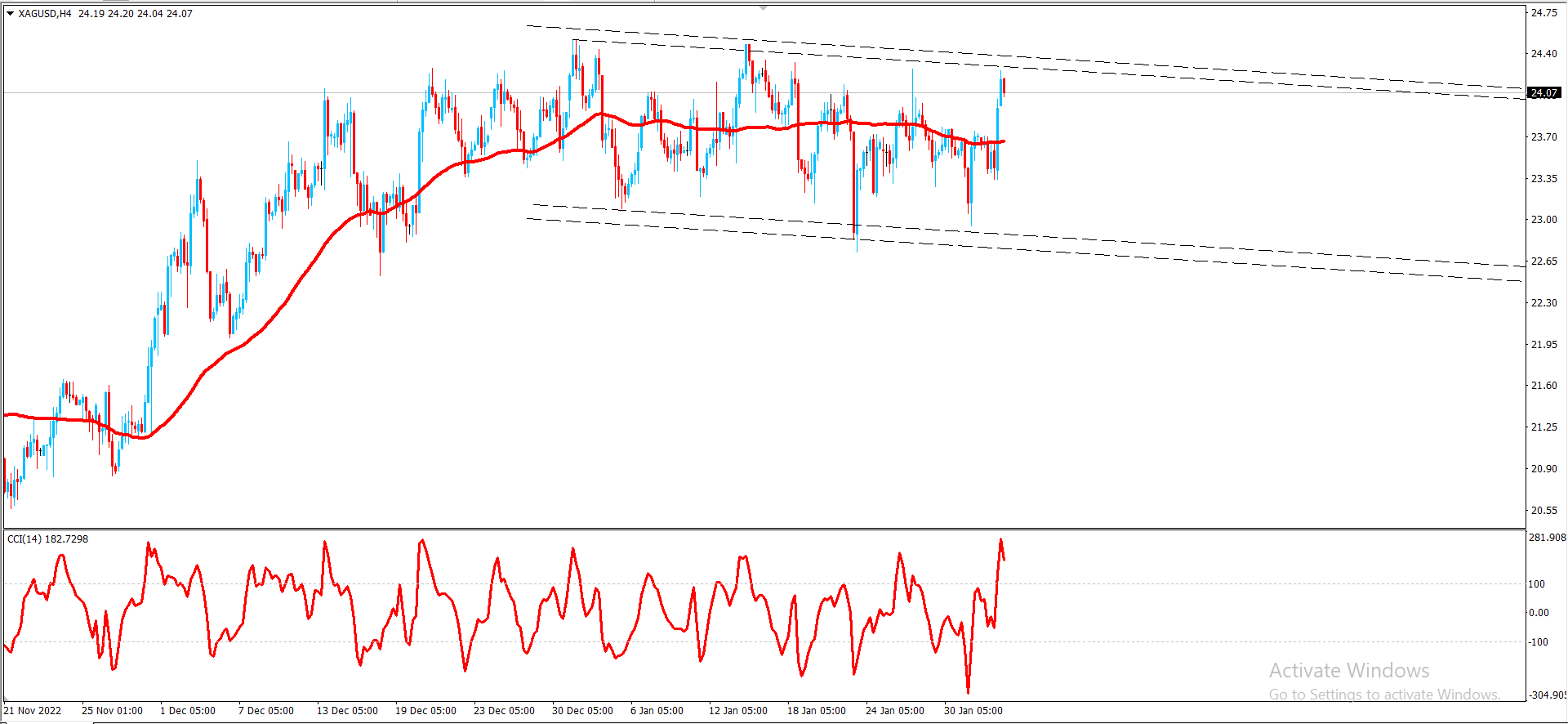Click price scale value 23.35
This screenshot has height=724, width=1568.
[x=1543, y=179]
